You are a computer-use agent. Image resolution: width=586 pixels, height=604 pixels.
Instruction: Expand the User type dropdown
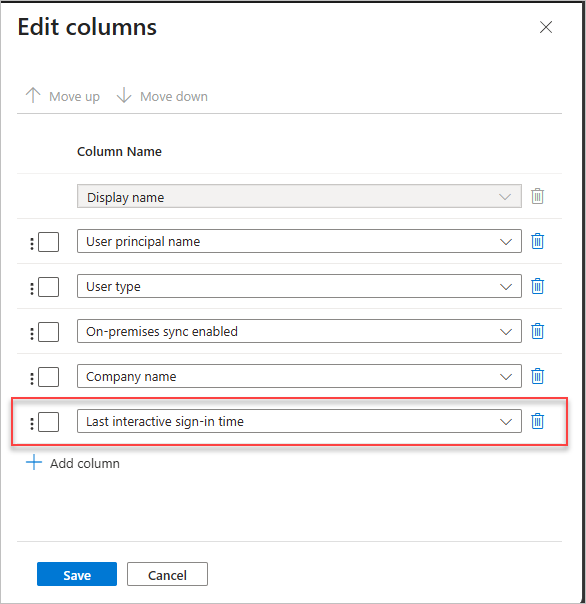(299, 286)
